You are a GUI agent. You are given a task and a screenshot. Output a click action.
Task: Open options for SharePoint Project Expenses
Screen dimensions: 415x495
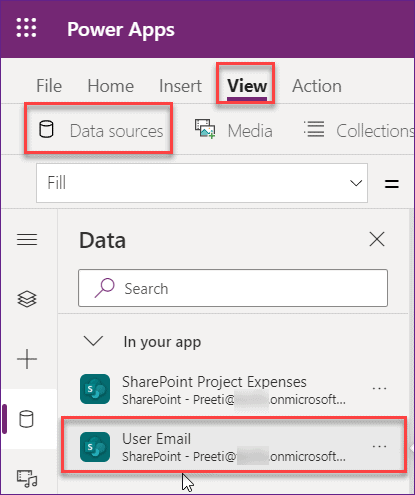[379, 389]
